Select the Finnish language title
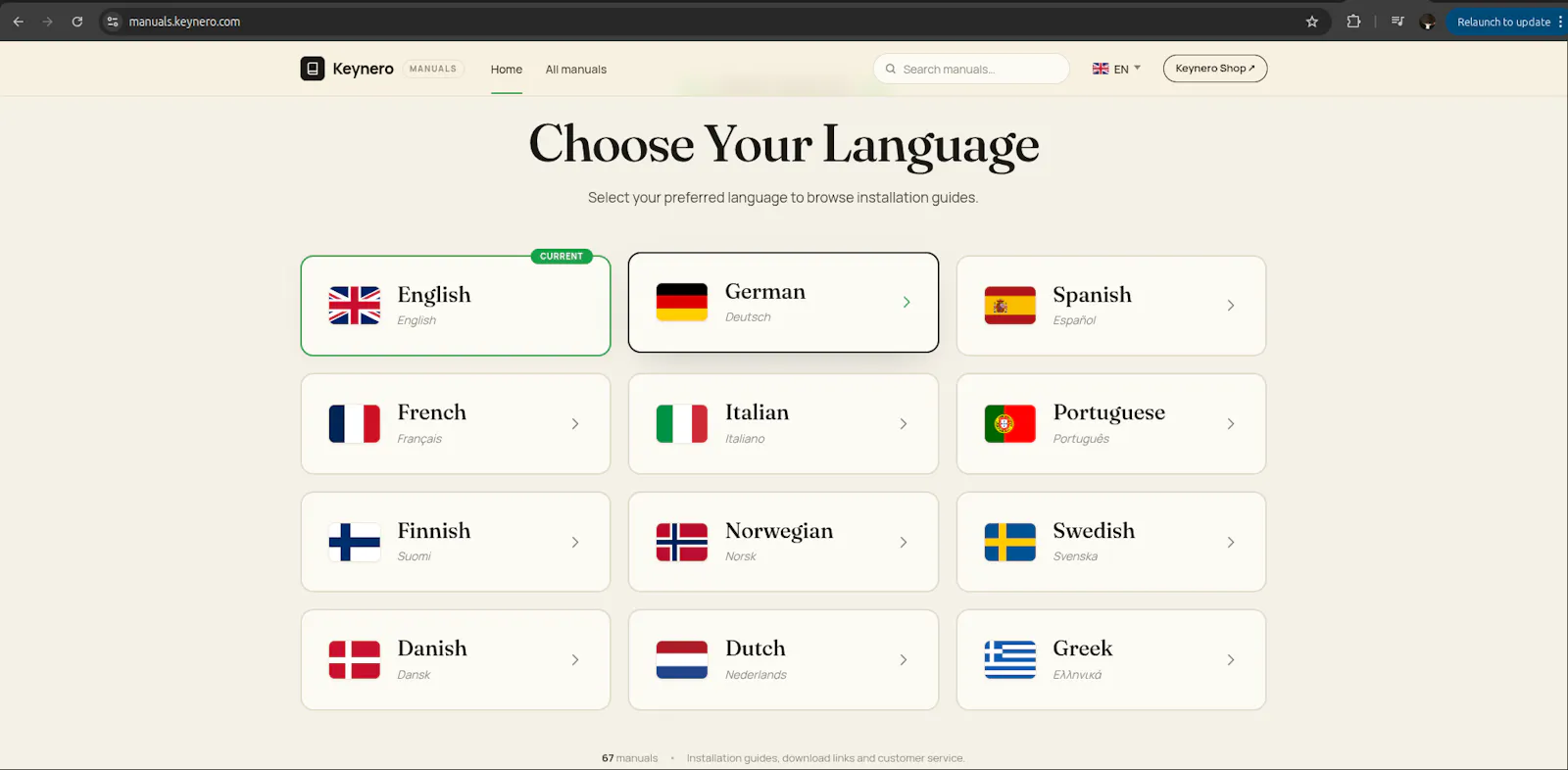1568x770 pixels. [434, 530]
